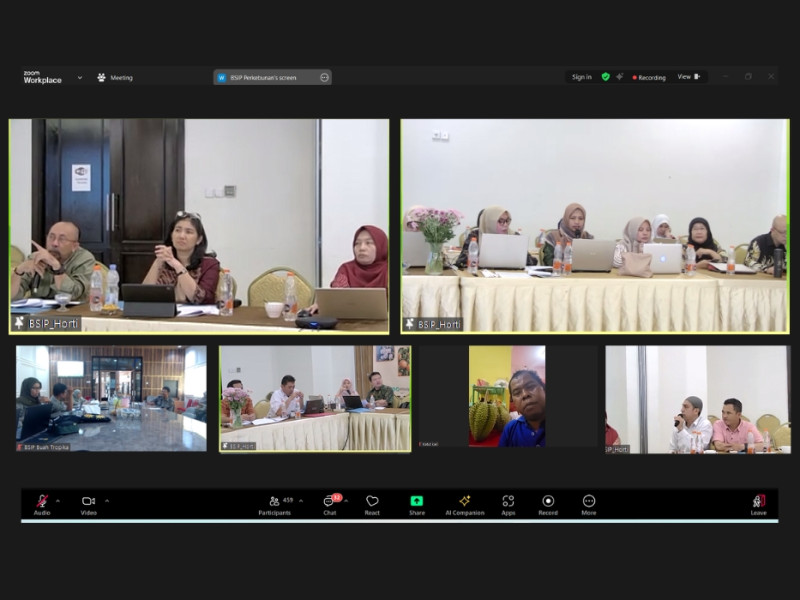Click the Sign in button

click(581, 77)
